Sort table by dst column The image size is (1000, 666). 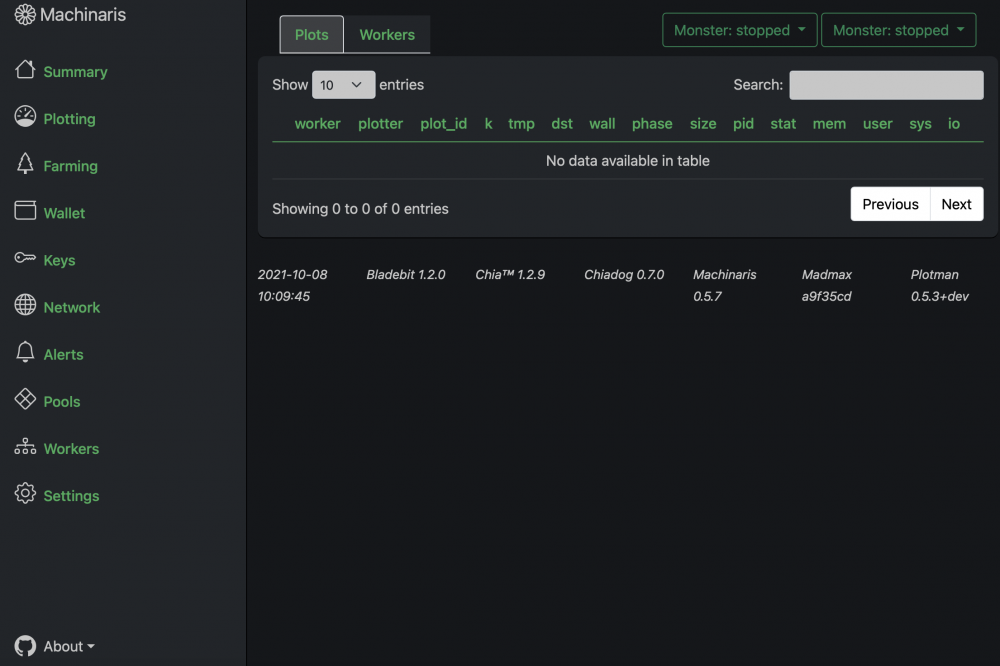(x=562, y=124)
